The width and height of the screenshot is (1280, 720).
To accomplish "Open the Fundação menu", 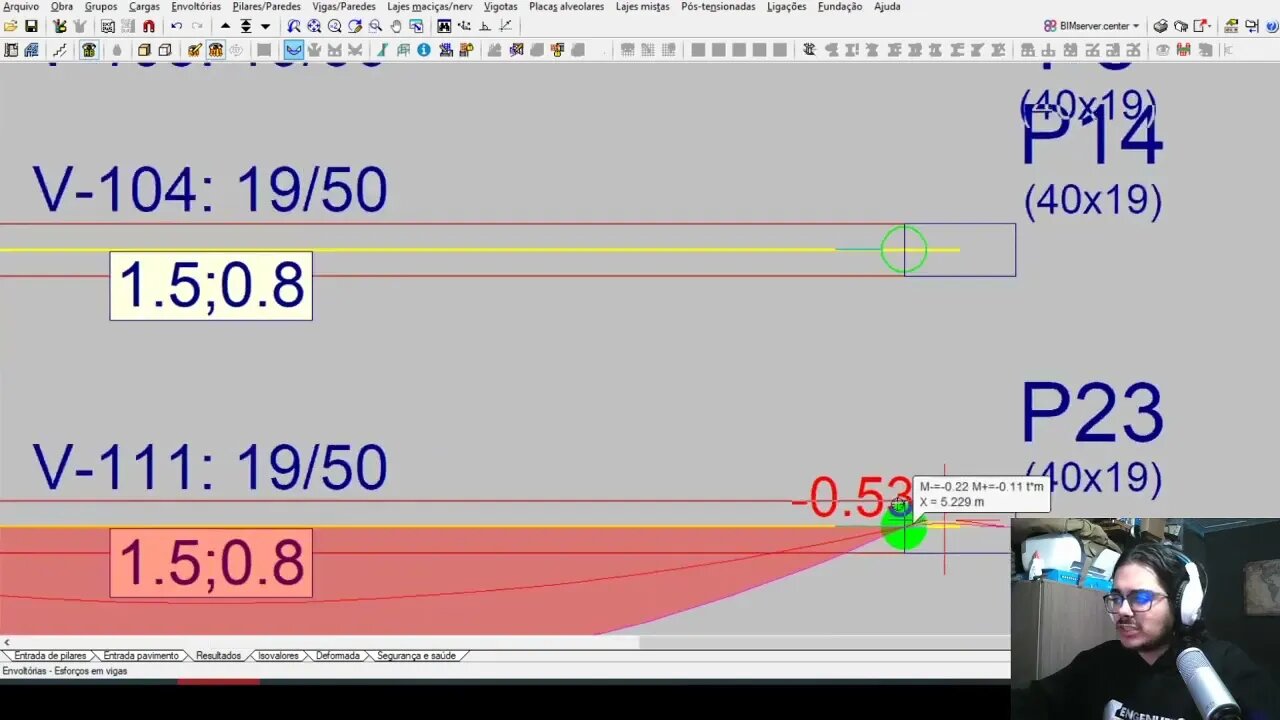I will [840, 6].
